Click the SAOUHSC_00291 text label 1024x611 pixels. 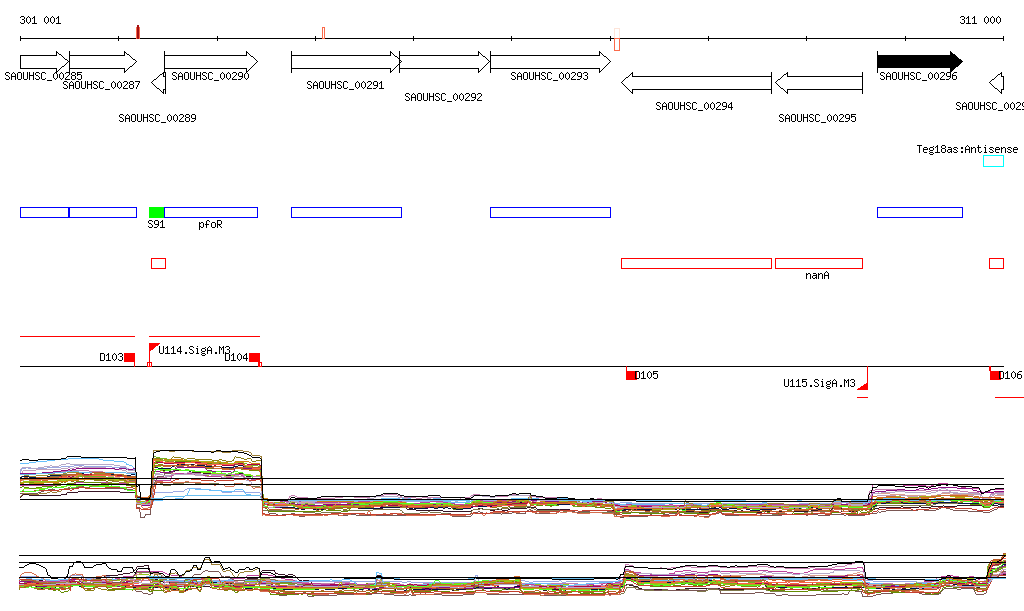coord(345,86)
